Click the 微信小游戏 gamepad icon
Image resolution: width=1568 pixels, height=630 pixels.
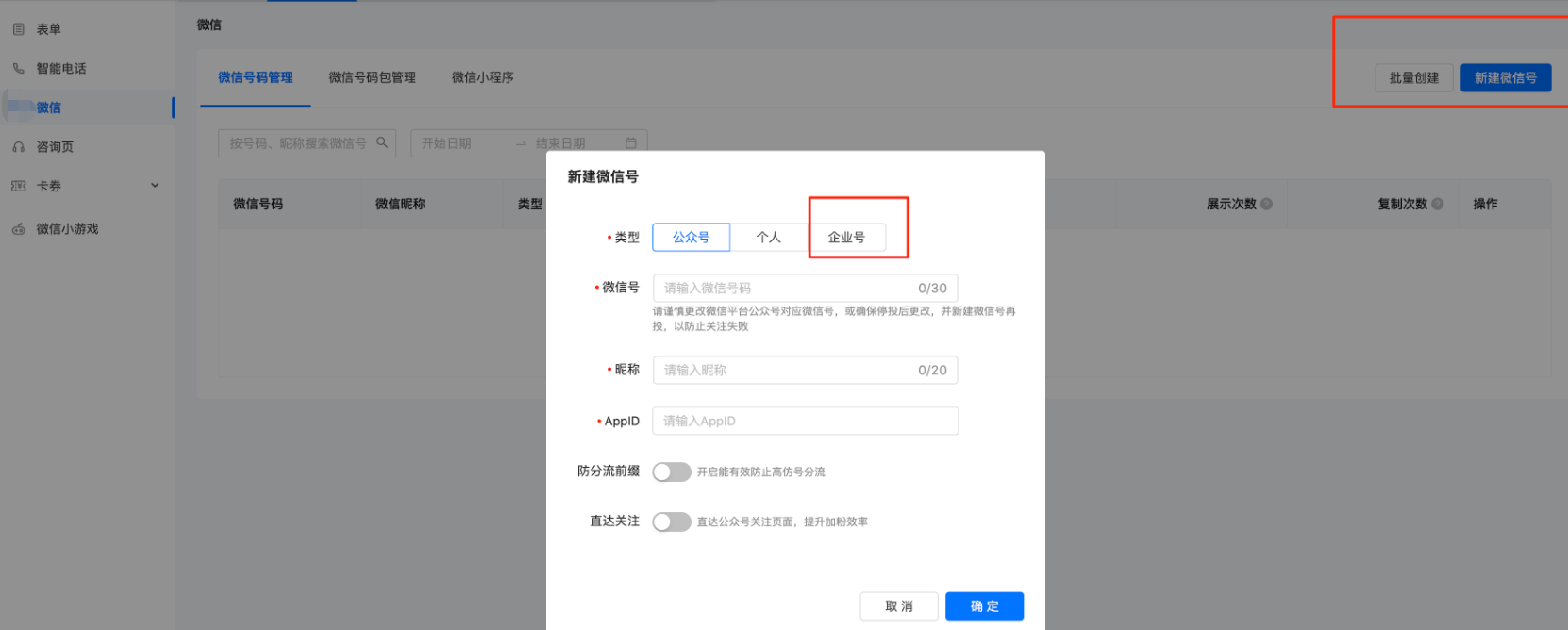point(18,229)
